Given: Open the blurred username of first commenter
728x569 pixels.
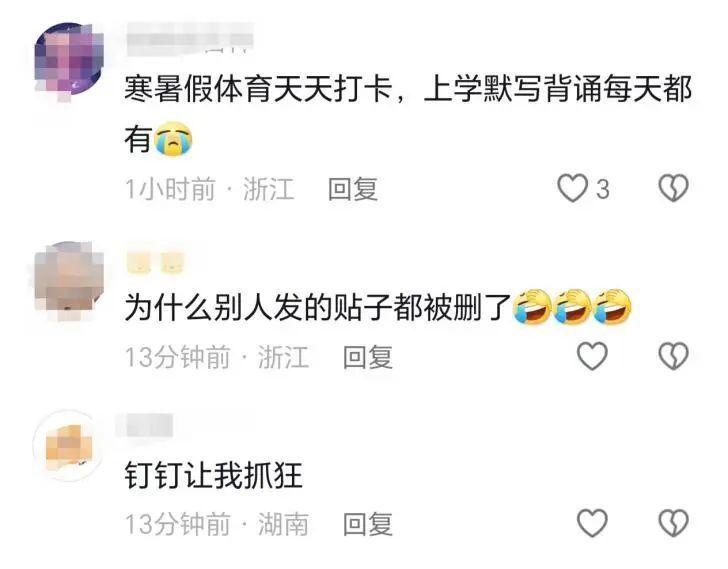Looking at the screenshot, I should coord(189,39).
